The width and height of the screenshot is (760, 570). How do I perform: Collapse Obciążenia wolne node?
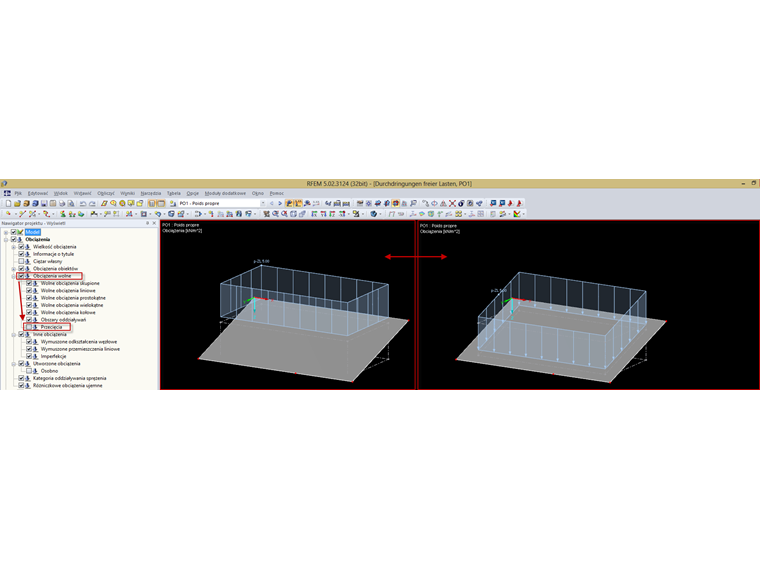pyautogui.click(x=14, y=276)
